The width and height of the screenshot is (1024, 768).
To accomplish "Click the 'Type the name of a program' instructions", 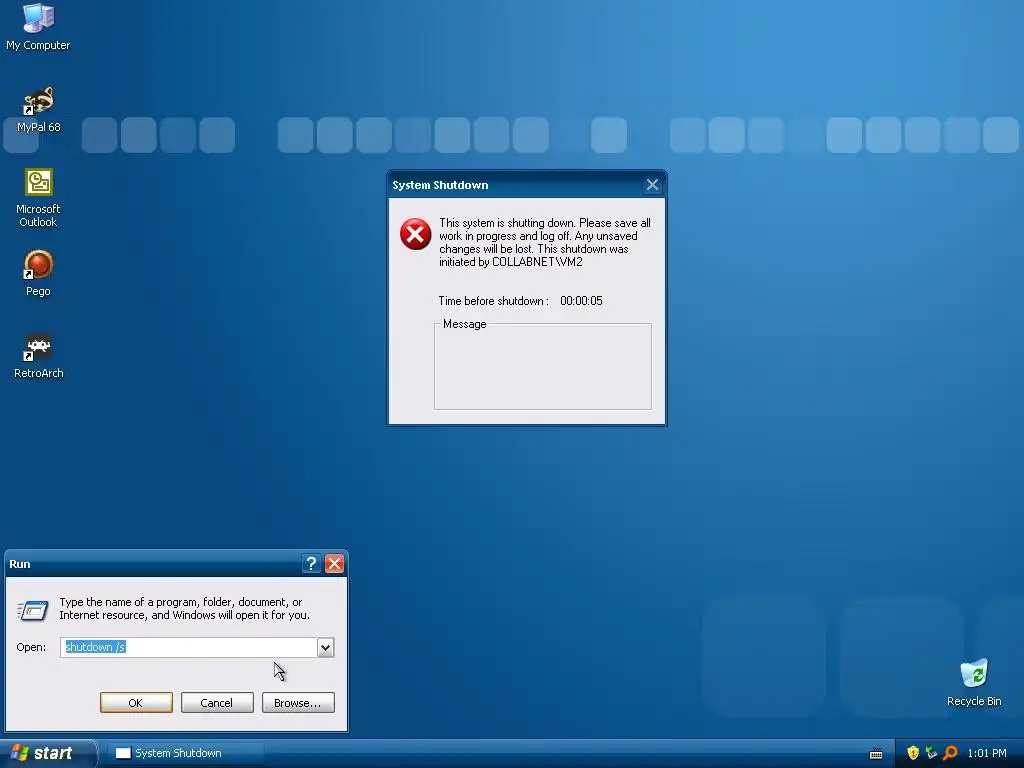I will point(185,609).
